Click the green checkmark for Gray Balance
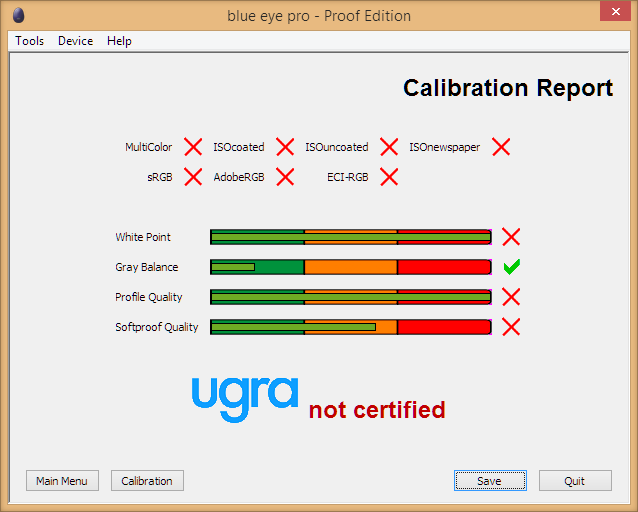638x512 pixels. (x=511, y=267)
